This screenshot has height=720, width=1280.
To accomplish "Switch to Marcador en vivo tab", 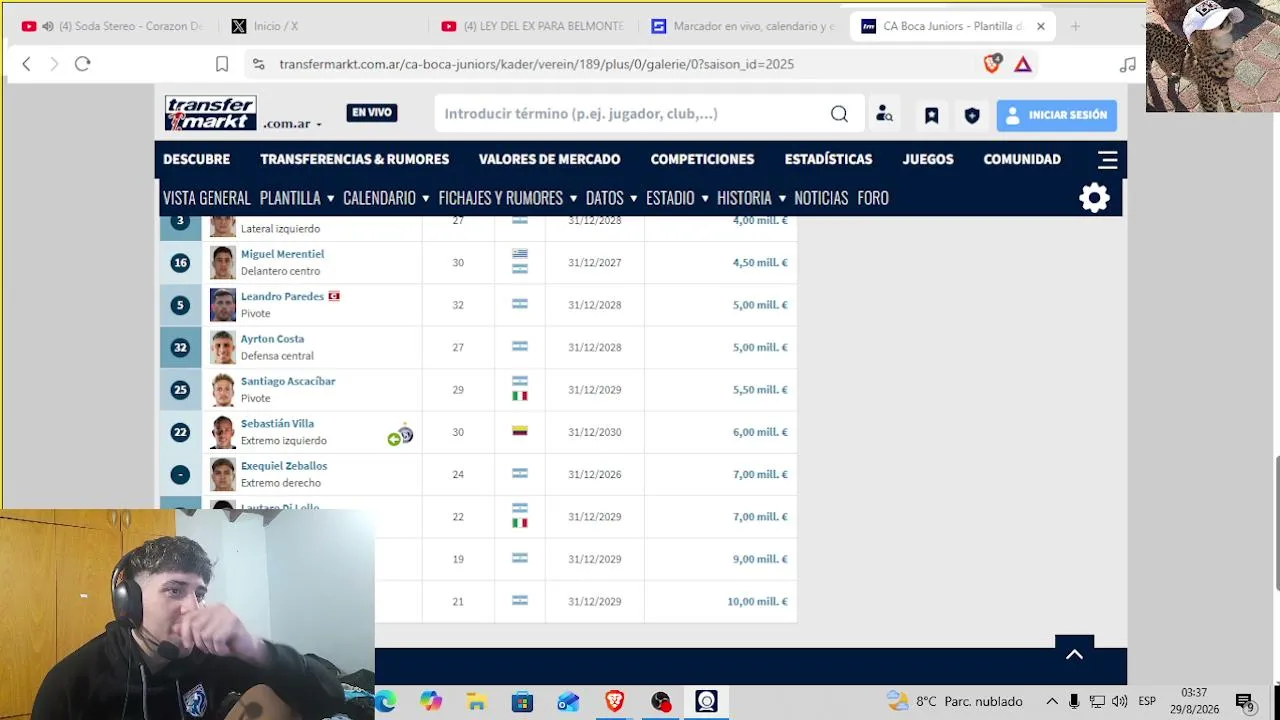I will [x=742, y=26].
